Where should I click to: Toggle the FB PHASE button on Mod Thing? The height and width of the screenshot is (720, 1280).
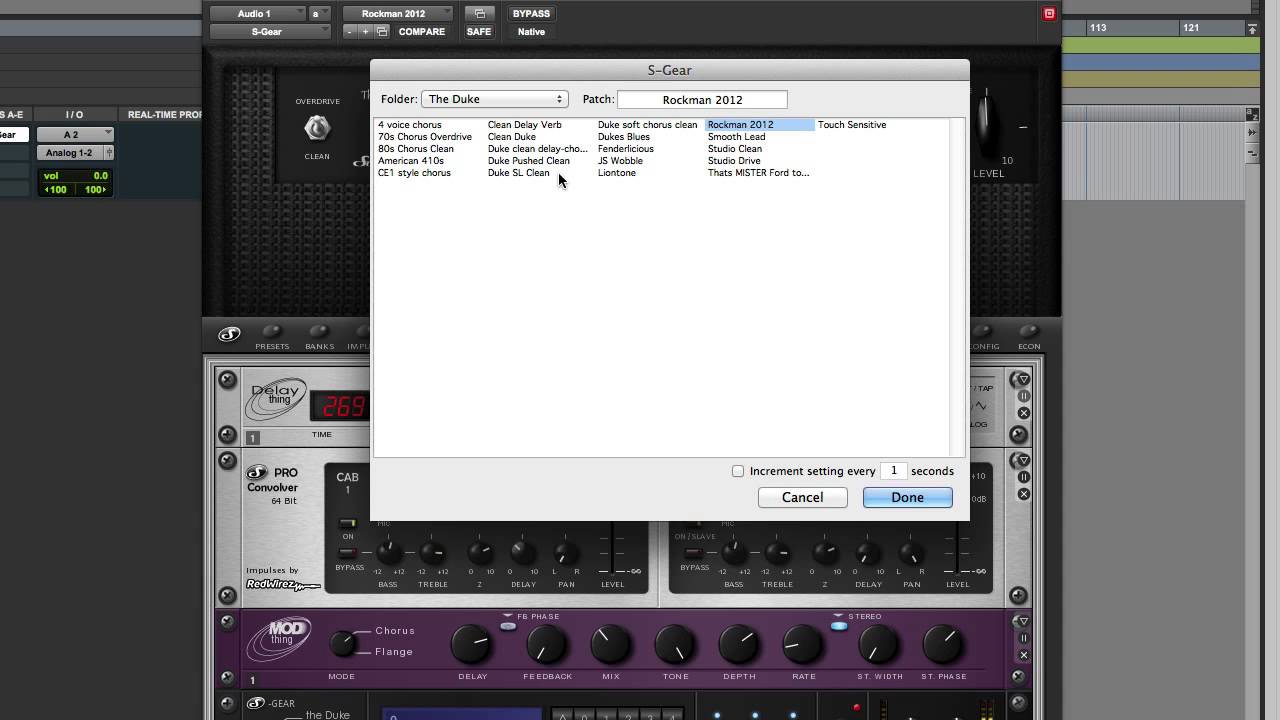(508, 626)
